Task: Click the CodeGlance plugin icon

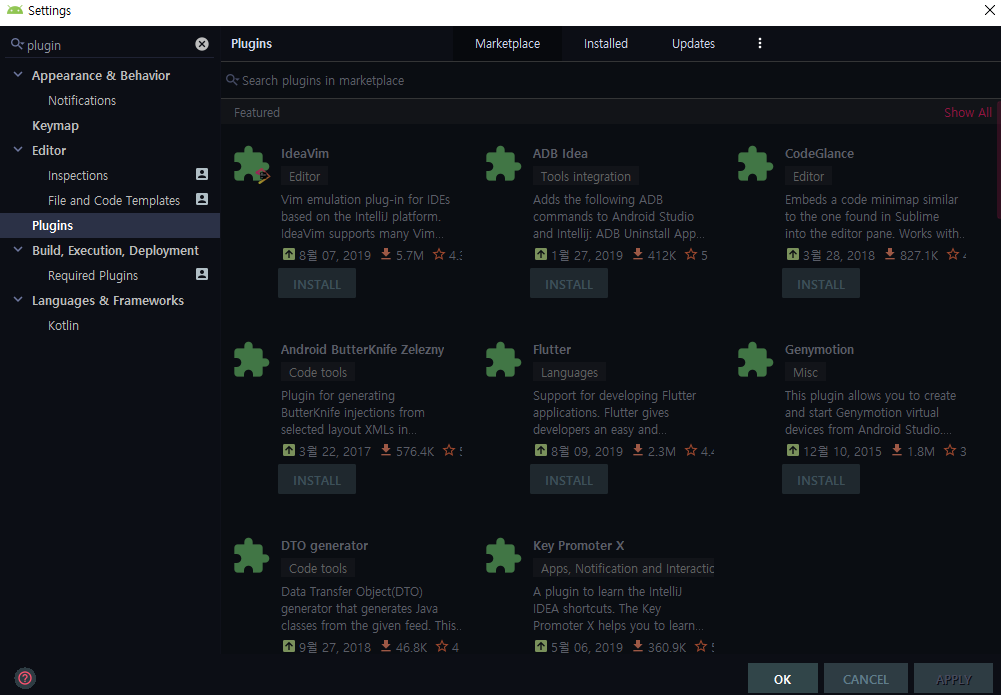Action: [x=755, y=164]
